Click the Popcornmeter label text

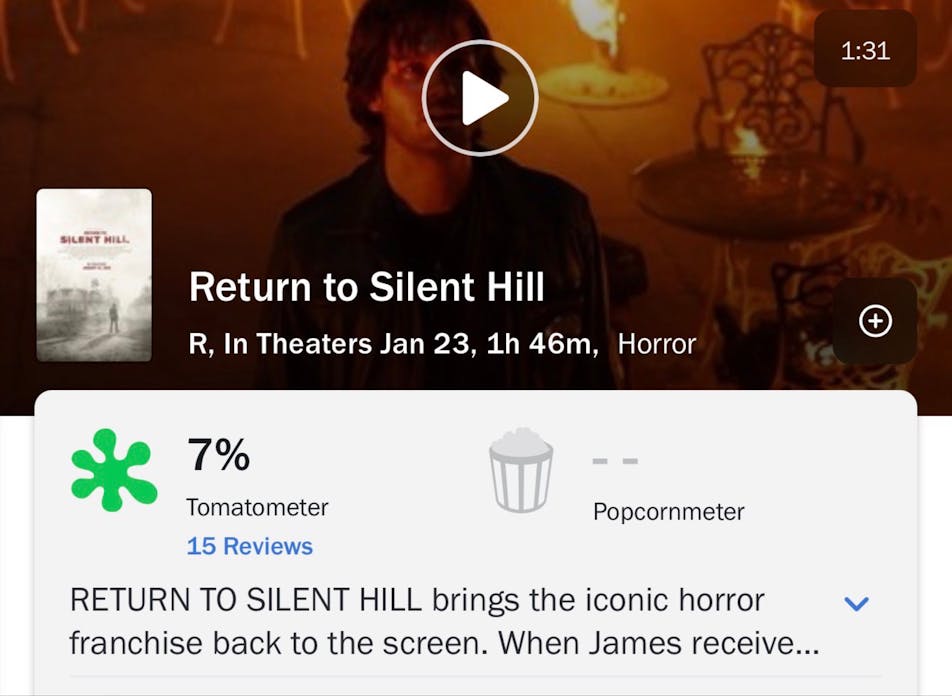tap(668, 512)
